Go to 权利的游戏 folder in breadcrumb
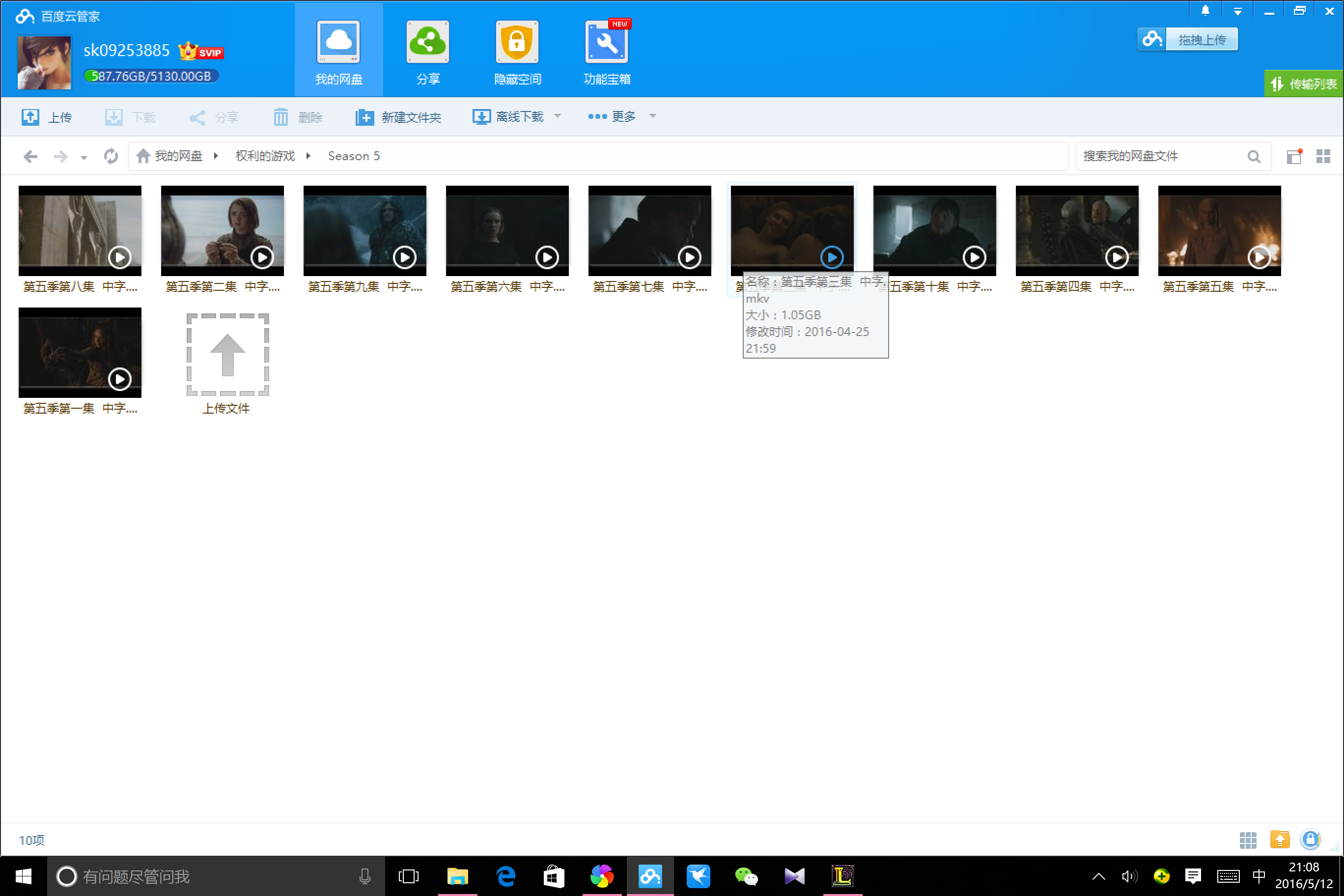Viewport: 1344px width, 896px height. point(265,156)
